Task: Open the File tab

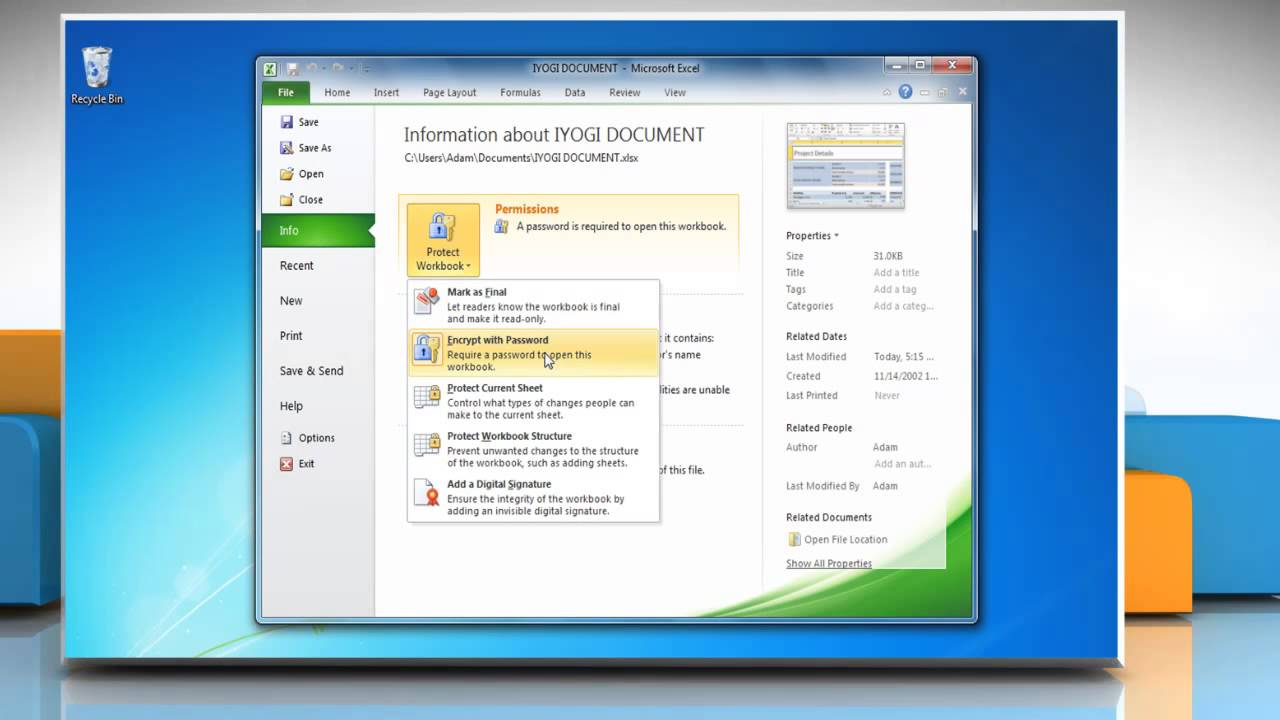Action: (286, 92)
